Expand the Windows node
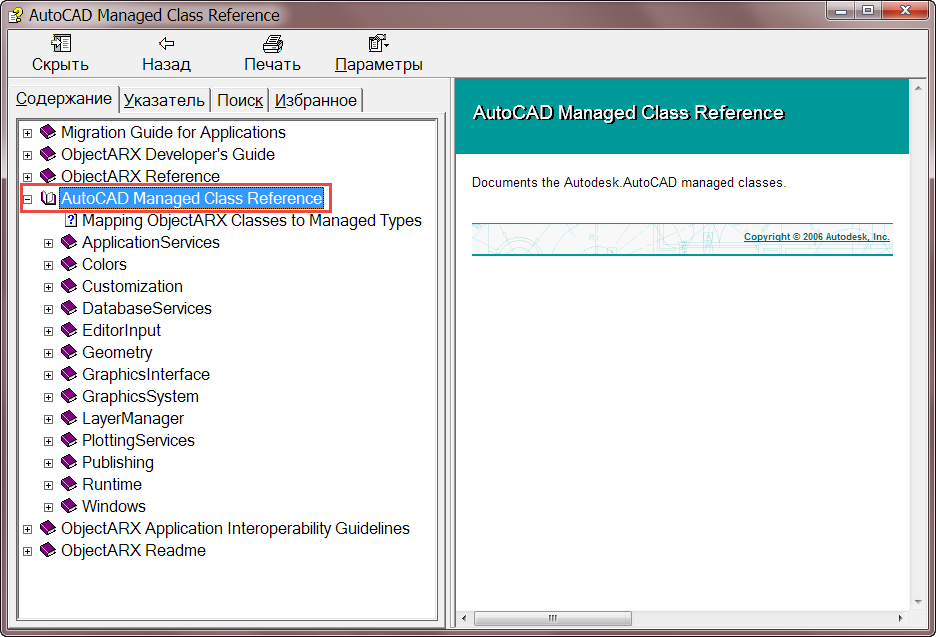The height and width of the screenshot is (637, 936). (49, 507)
